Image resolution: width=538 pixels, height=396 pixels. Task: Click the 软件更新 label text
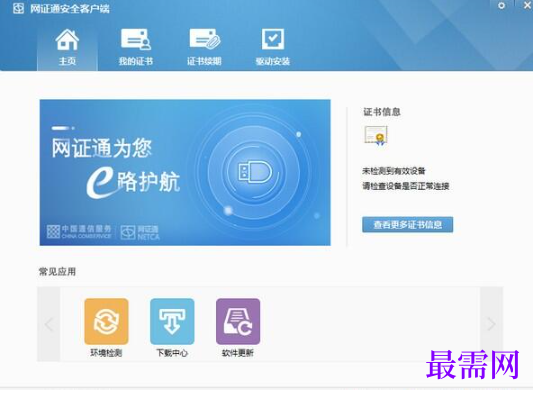click(x=238, y=353)
